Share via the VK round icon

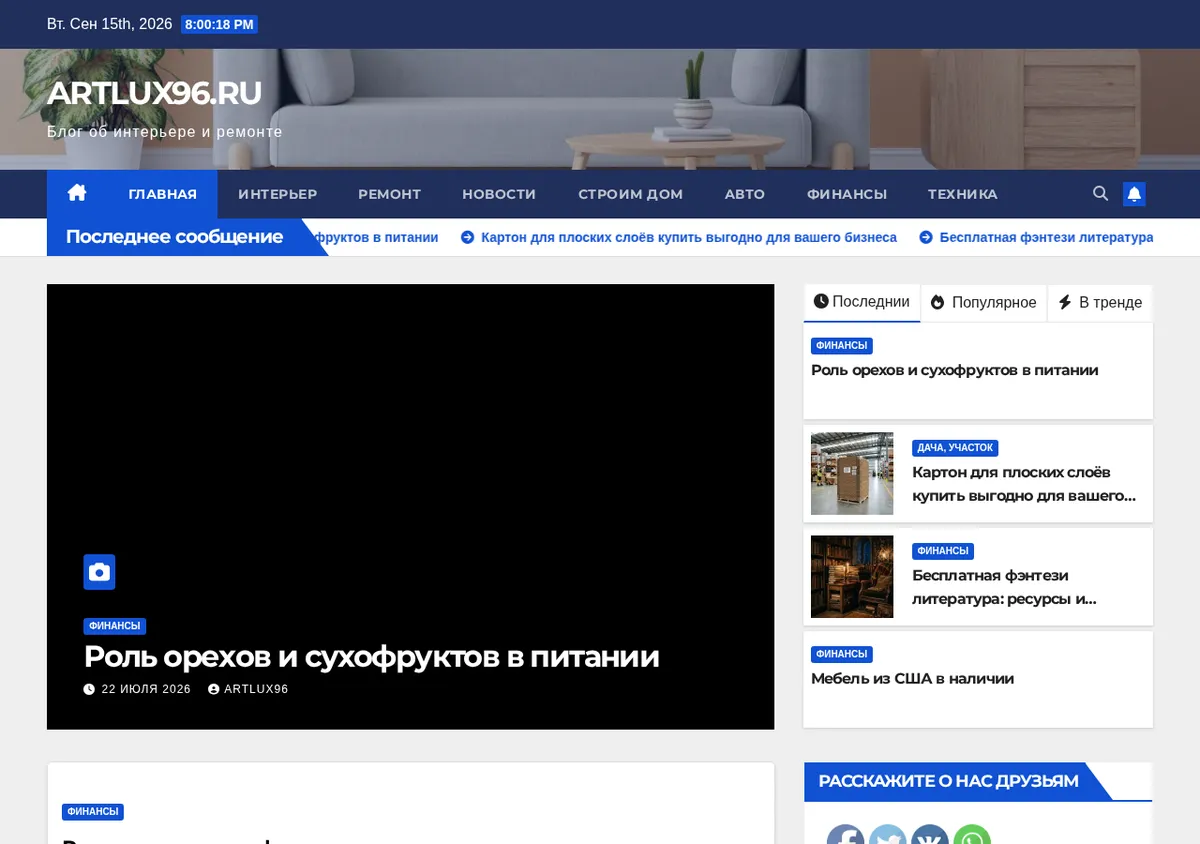(929, 835)
